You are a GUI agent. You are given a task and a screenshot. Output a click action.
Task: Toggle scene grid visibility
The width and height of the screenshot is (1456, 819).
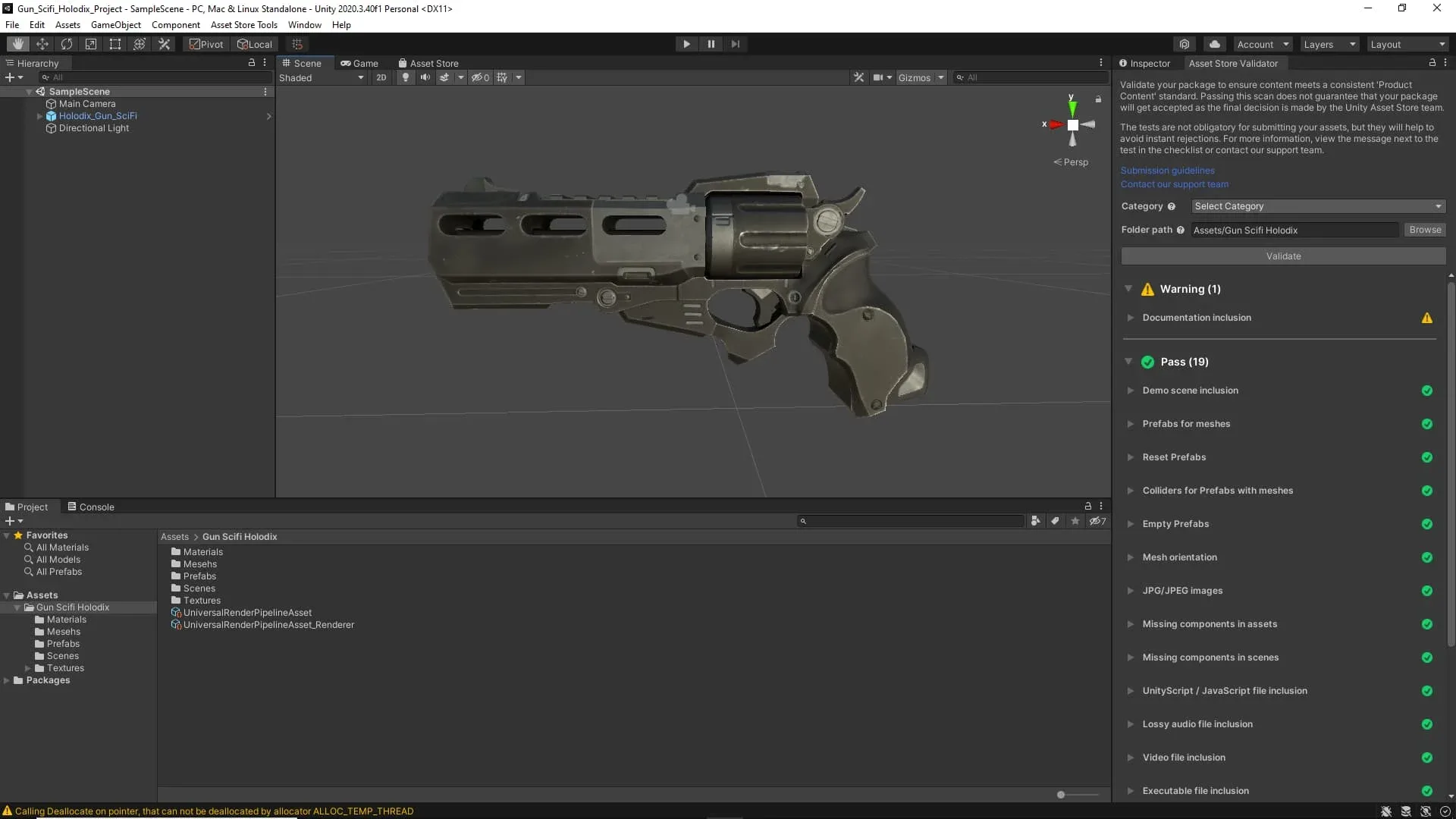(x=502, y=77)
